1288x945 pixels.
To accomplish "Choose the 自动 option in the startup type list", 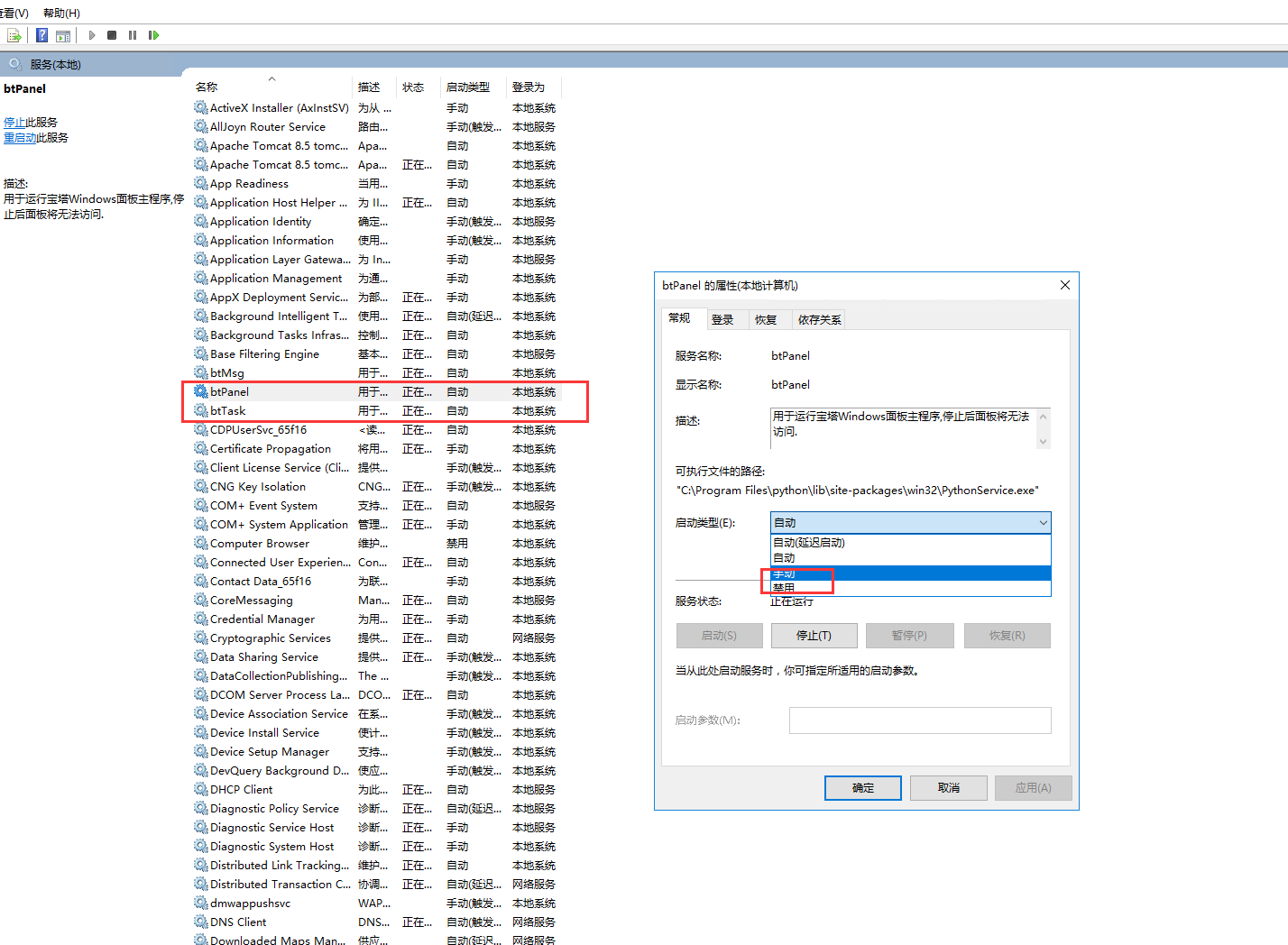I will point(911,558).
